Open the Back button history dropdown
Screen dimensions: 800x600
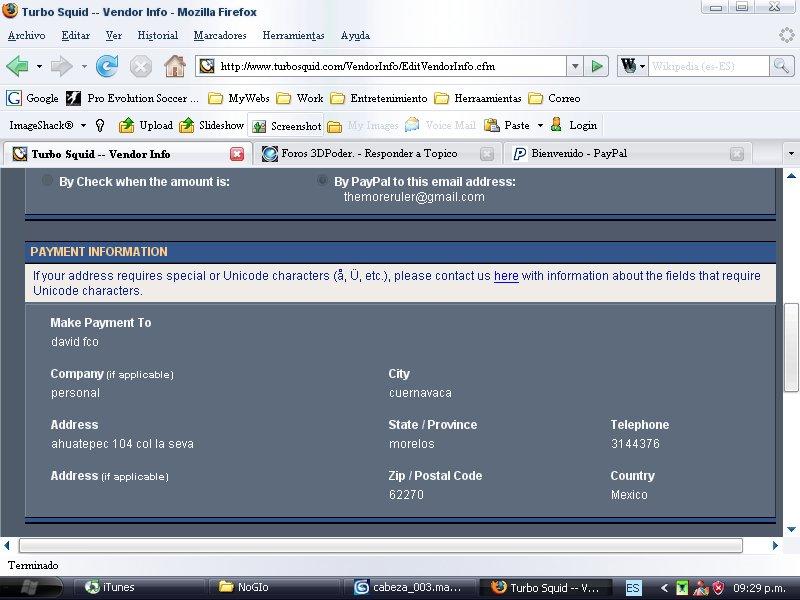[39, 66]
